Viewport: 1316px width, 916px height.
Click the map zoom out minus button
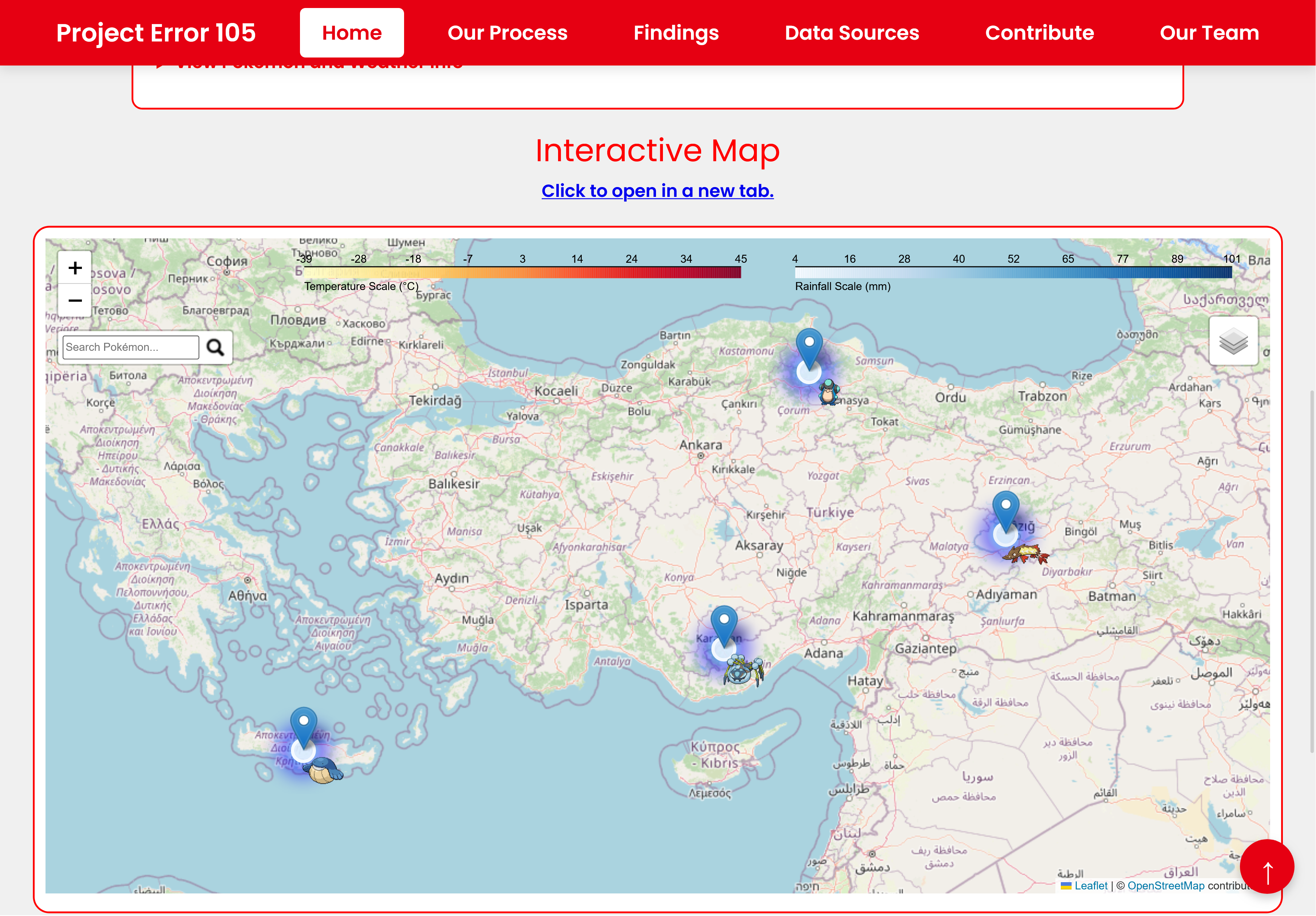point(75,300)
